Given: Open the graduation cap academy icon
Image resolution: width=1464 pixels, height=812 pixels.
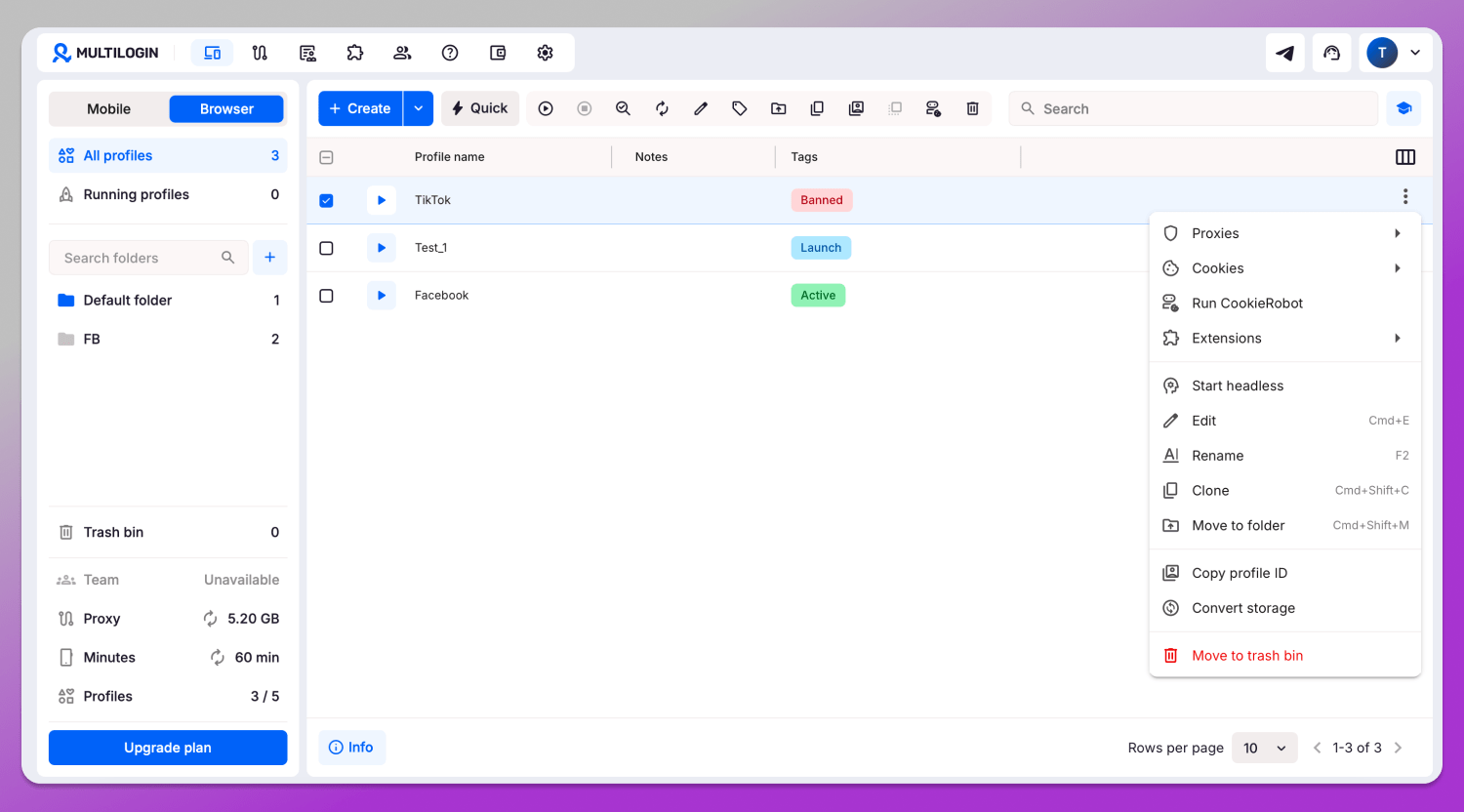Looking at the screenshot, I should pyautogui.click(x=1403, y=108).
